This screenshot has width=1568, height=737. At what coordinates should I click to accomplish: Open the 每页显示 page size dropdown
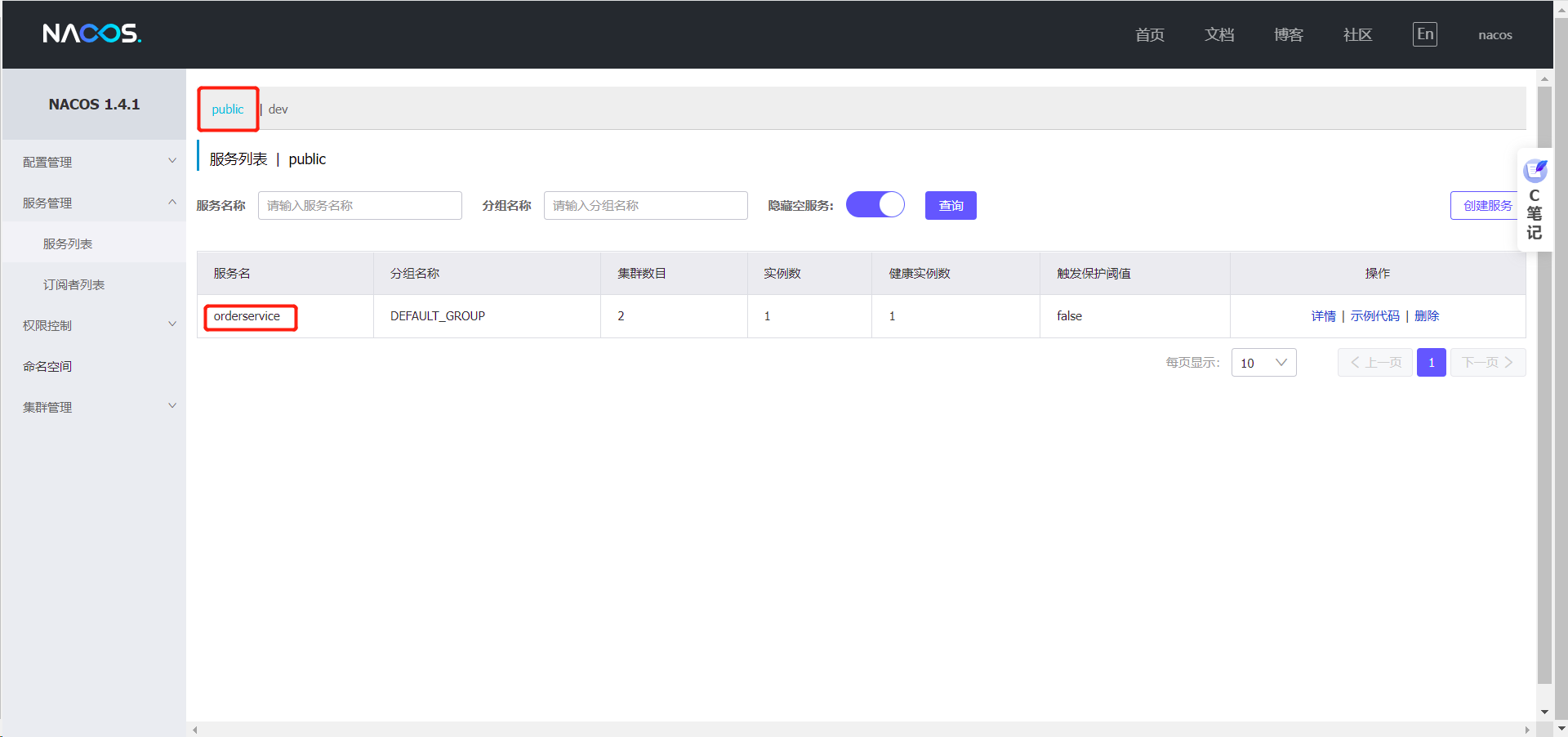[1263, 363]
